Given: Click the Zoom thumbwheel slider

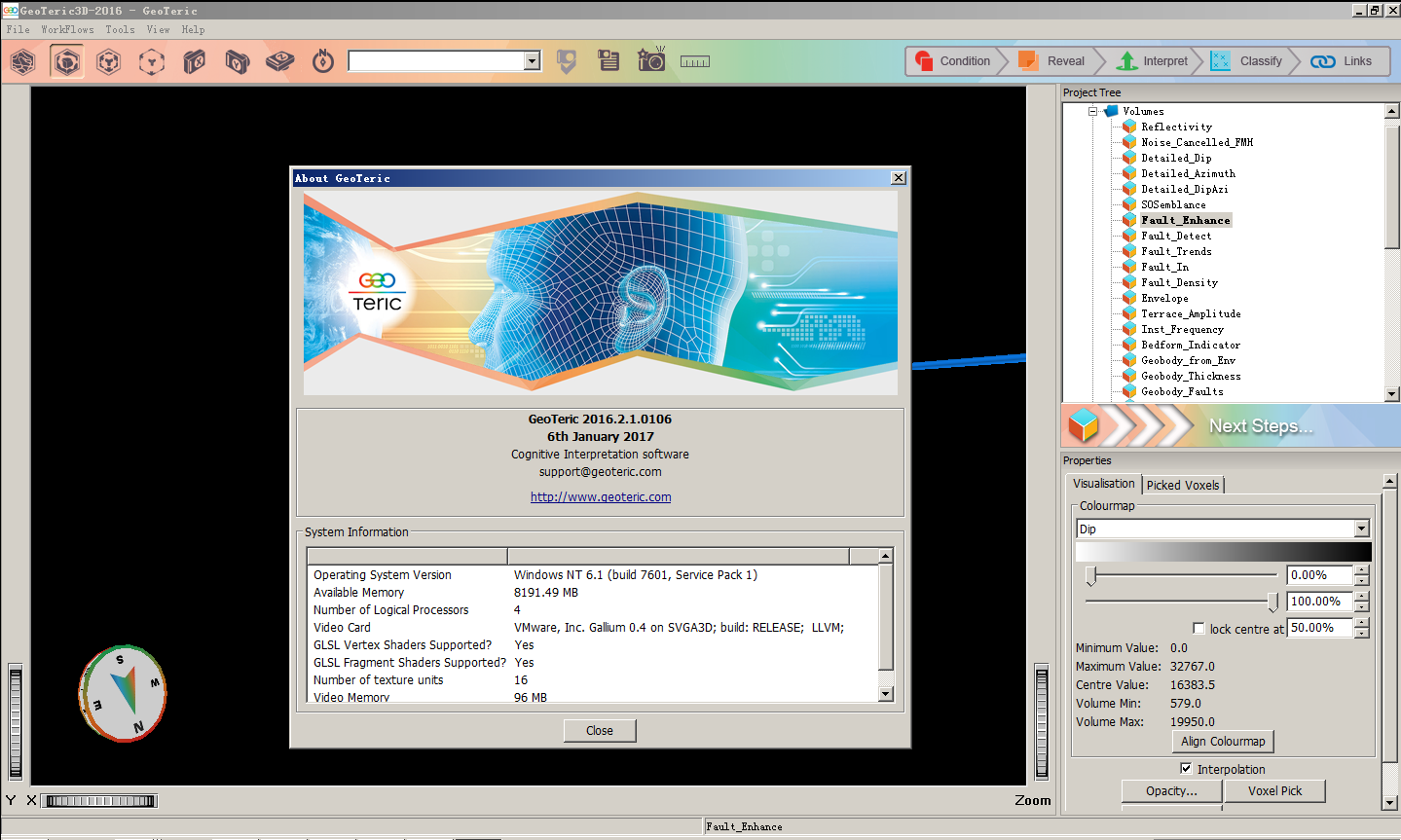Looking at the screenshot, I should (1042, 722).
